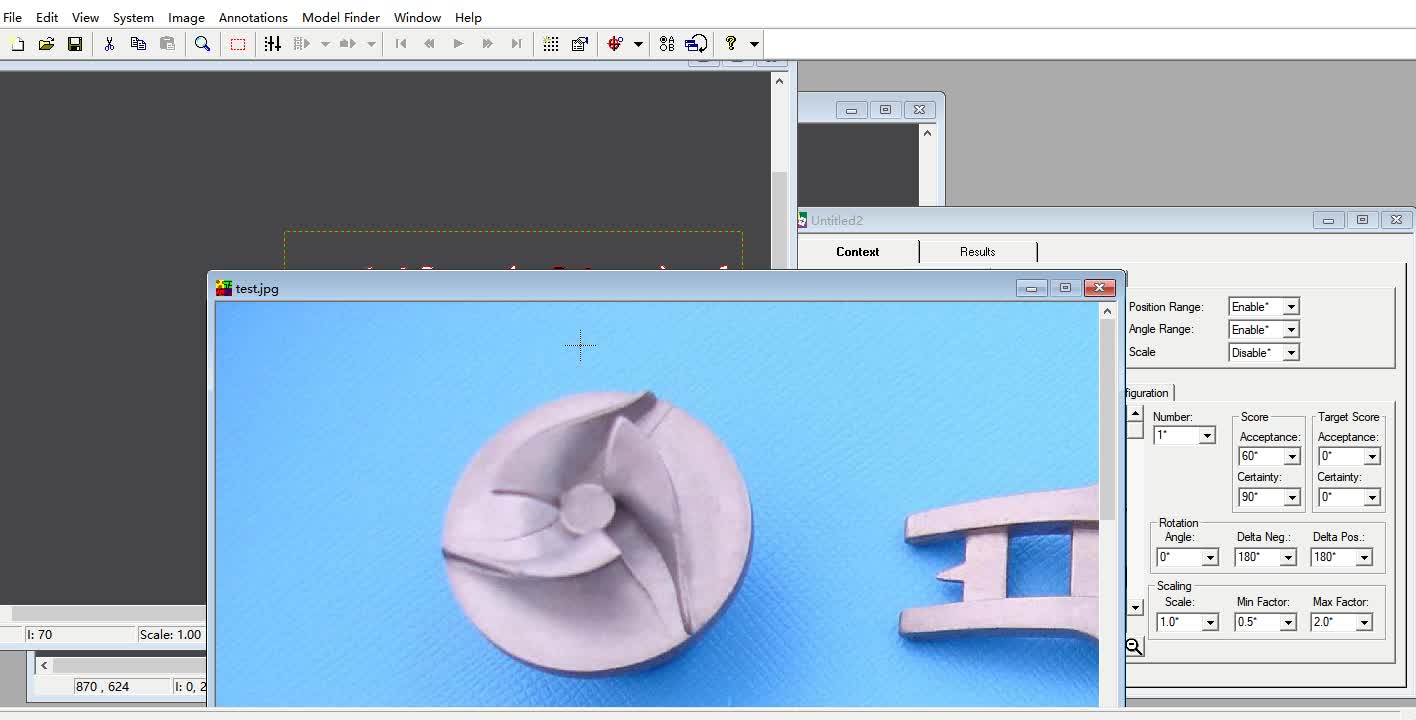Cut selection with the scissors icon
The height and width of the screenshot is (720, 1416).
point(110,44)
